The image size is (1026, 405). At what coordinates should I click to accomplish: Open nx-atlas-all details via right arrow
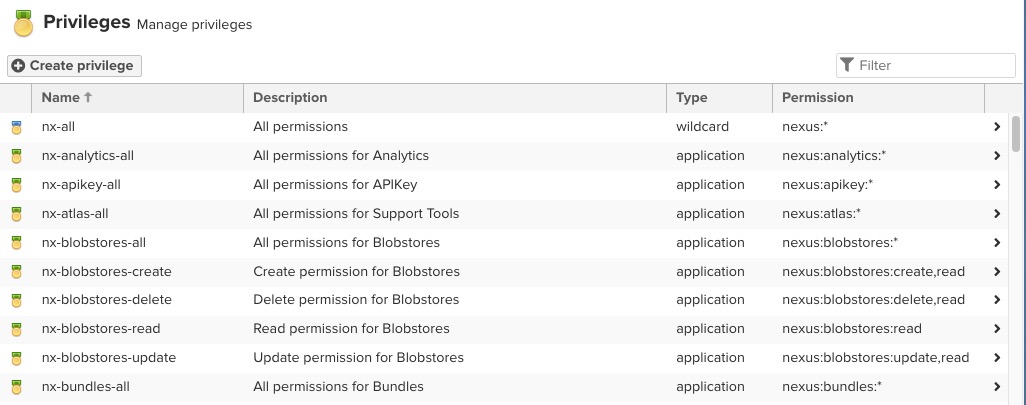click(x=997, y=214)
